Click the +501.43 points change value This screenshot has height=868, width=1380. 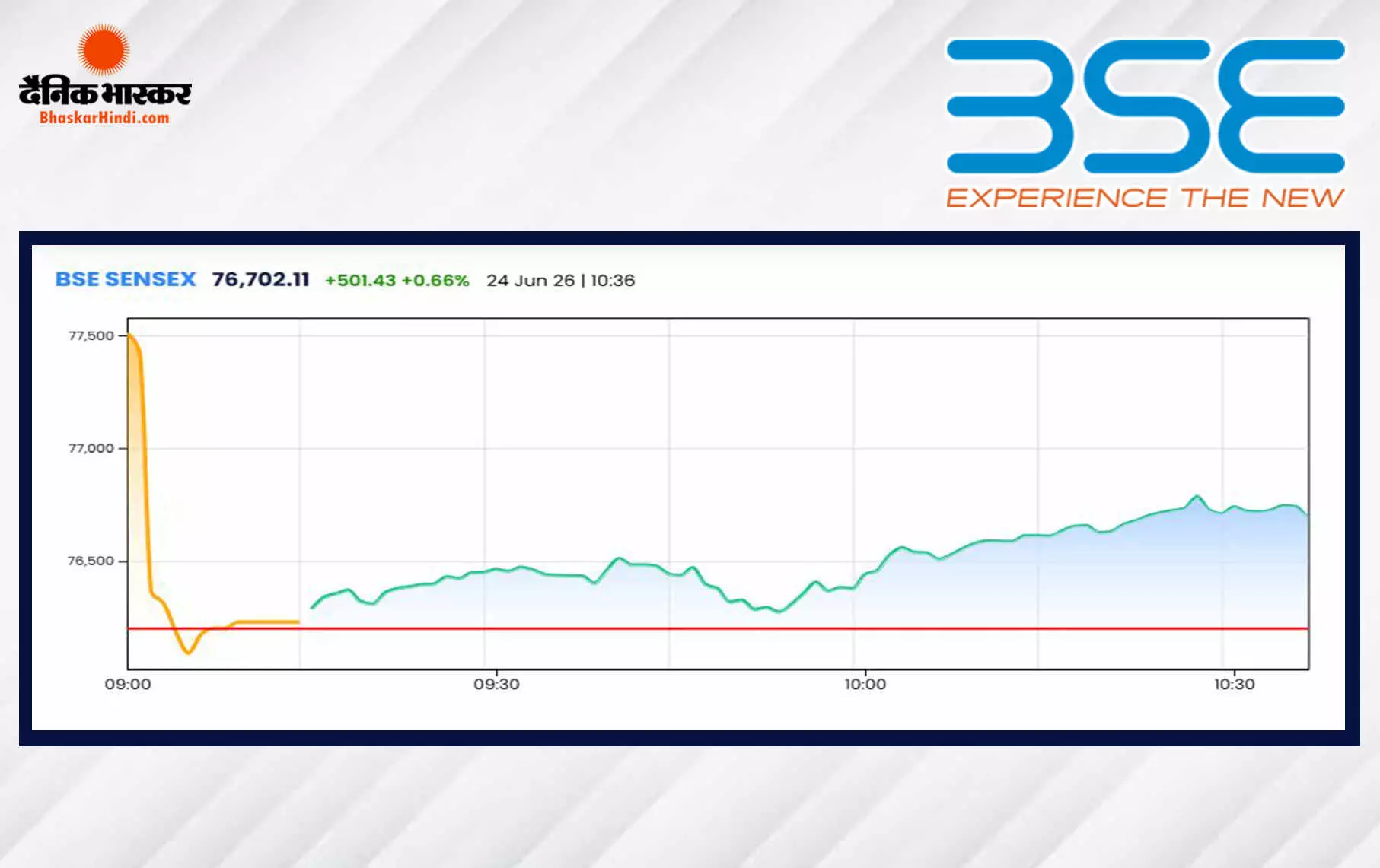pos(360,280)
